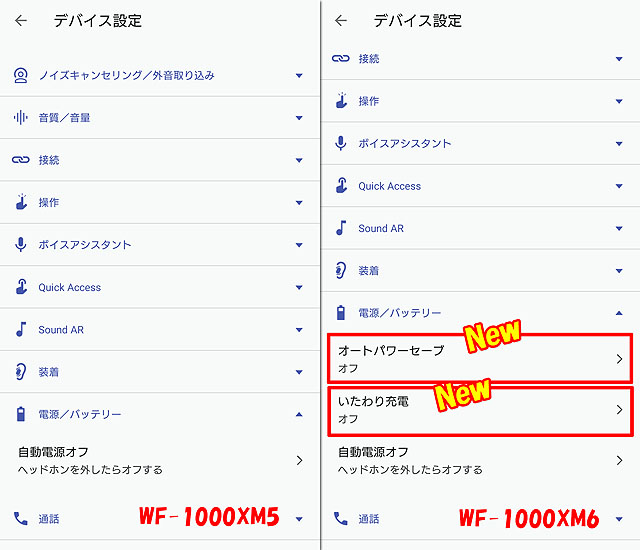
Task: Click the ear wearing icon in right panel
Action: pos(341,270)
